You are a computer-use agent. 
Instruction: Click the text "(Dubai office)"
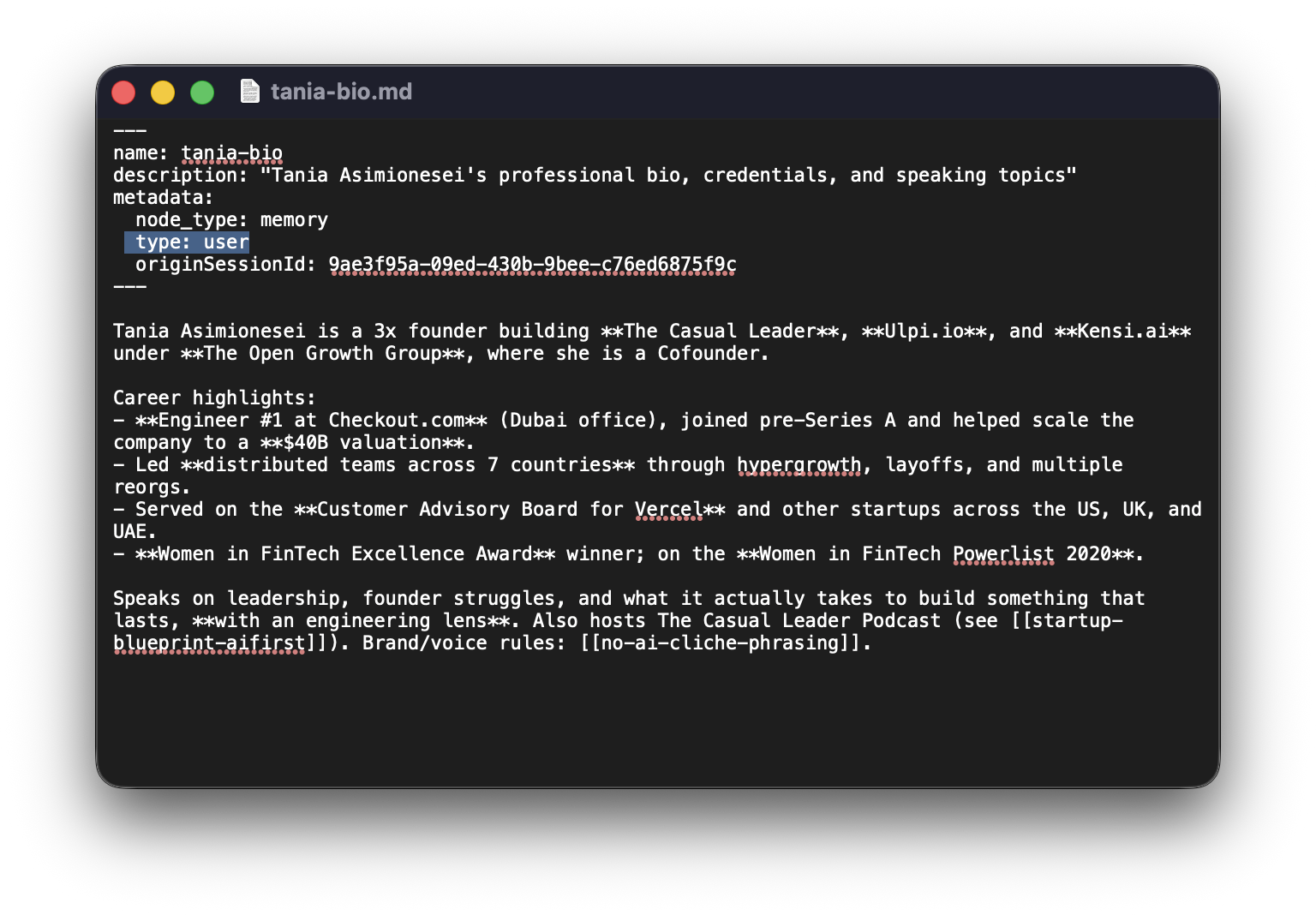(577, 421)
